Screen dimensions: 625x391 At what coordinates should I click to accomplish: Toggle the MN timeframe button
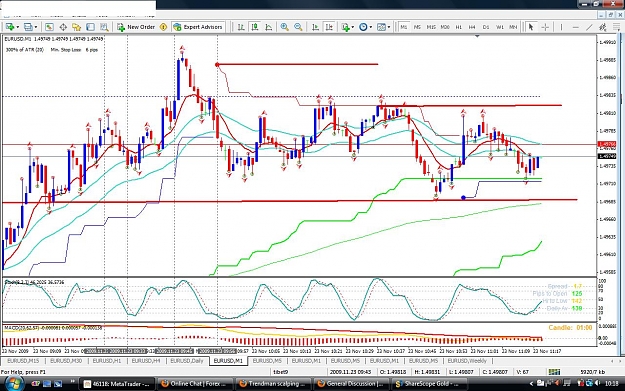(513, 27)
